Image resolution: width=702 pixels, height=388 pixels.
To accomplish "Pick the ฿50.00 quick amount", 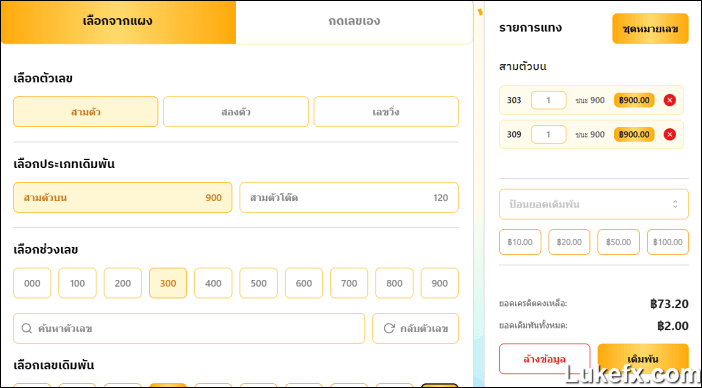I will click(x=618, y=242).
